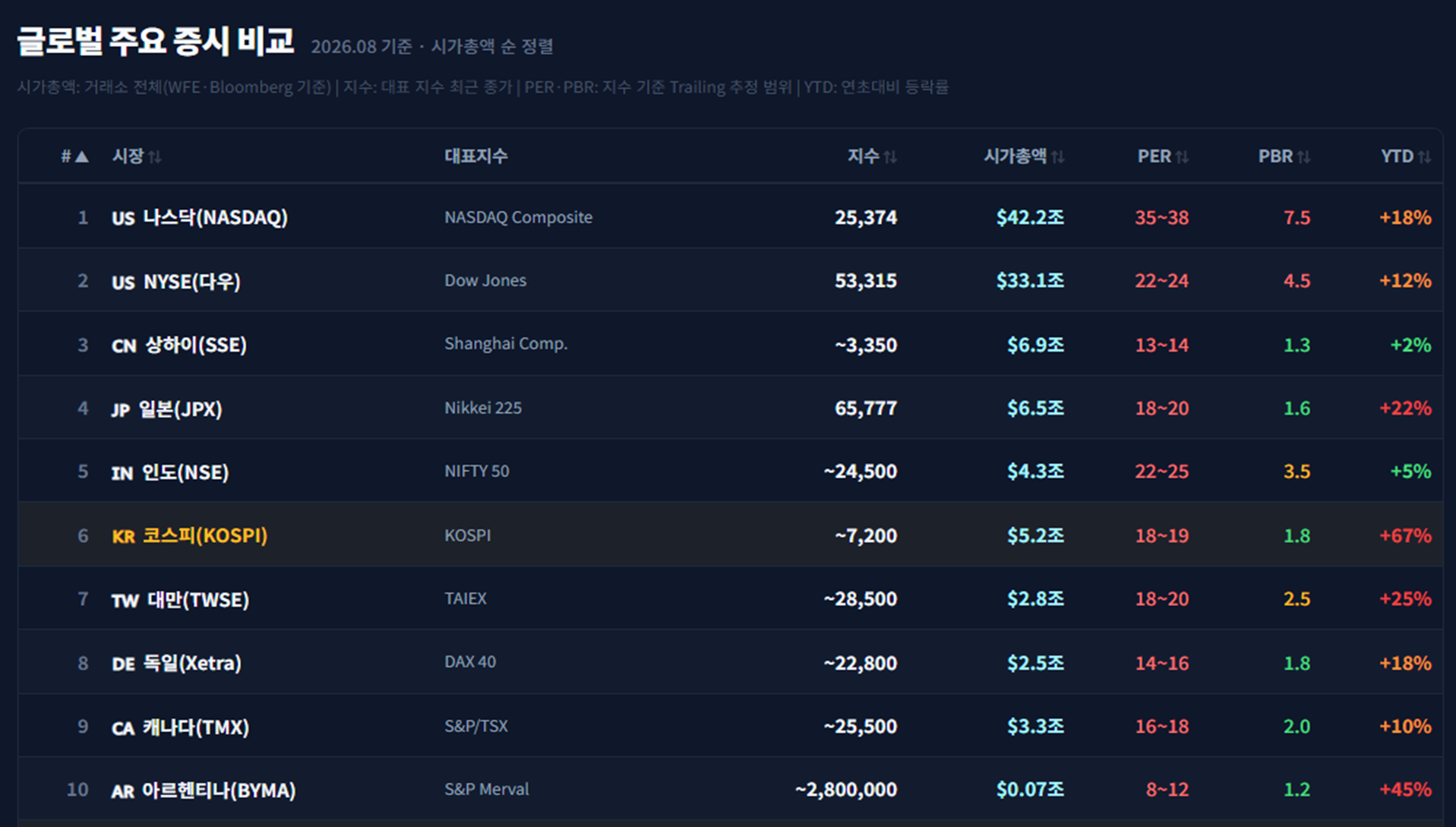This screenshot has height=827, width=1456.
Task: Click the market cap $4.3조
Action: pos(1035,472)
